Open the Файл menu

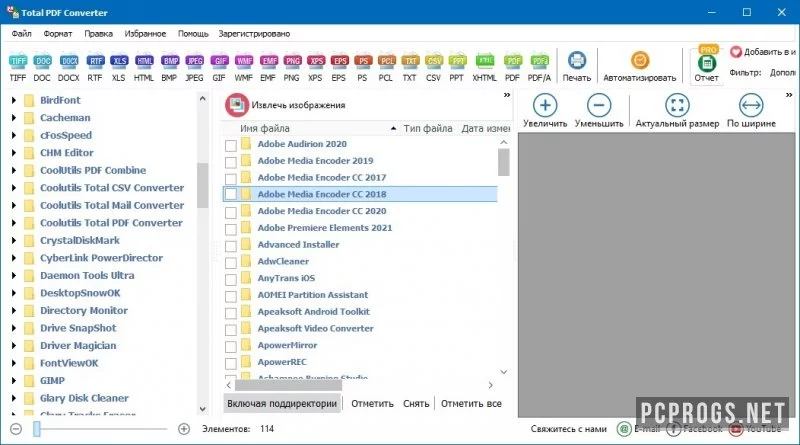21,34
